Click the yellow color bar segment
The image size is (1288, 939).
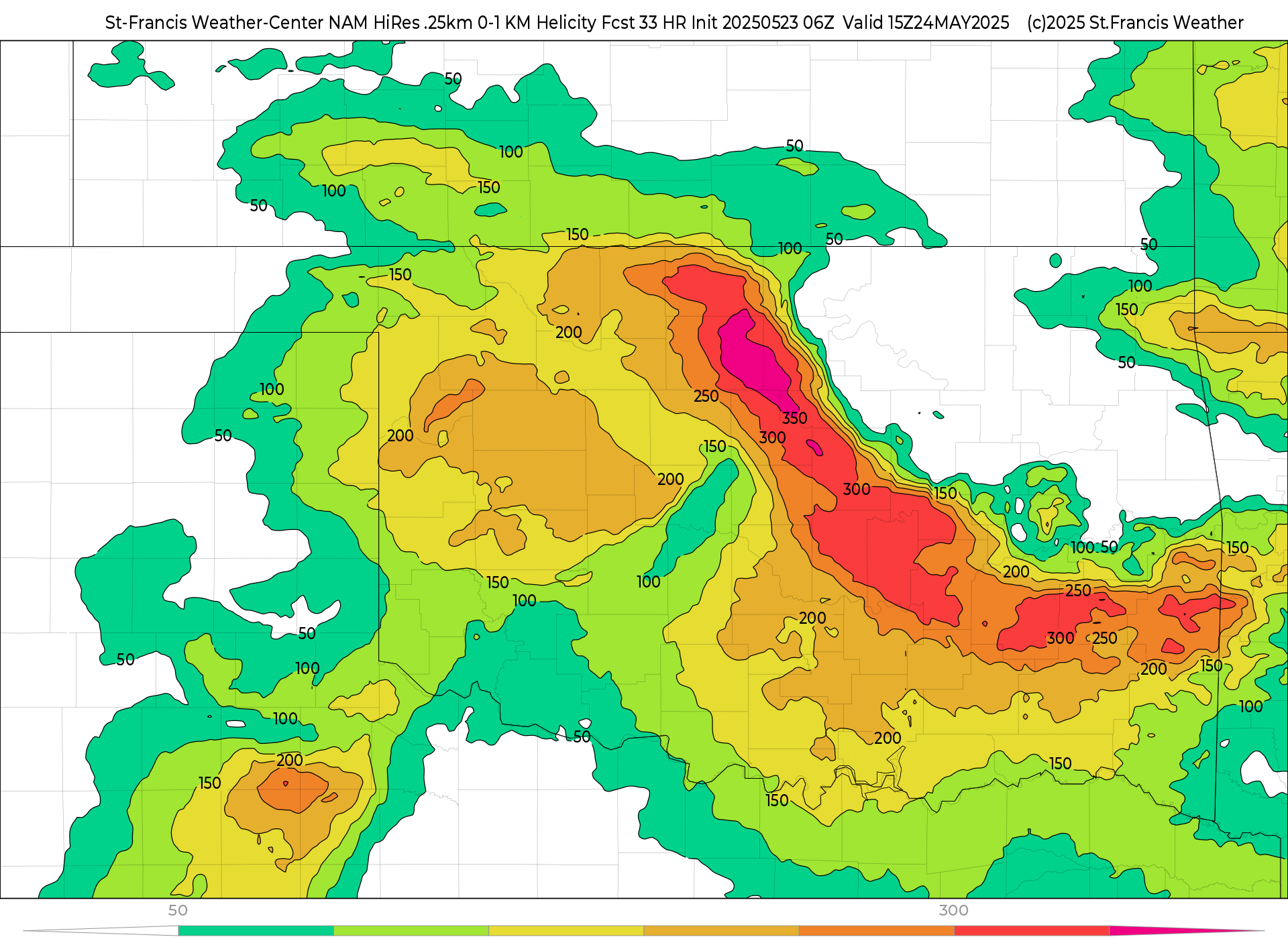566,931
